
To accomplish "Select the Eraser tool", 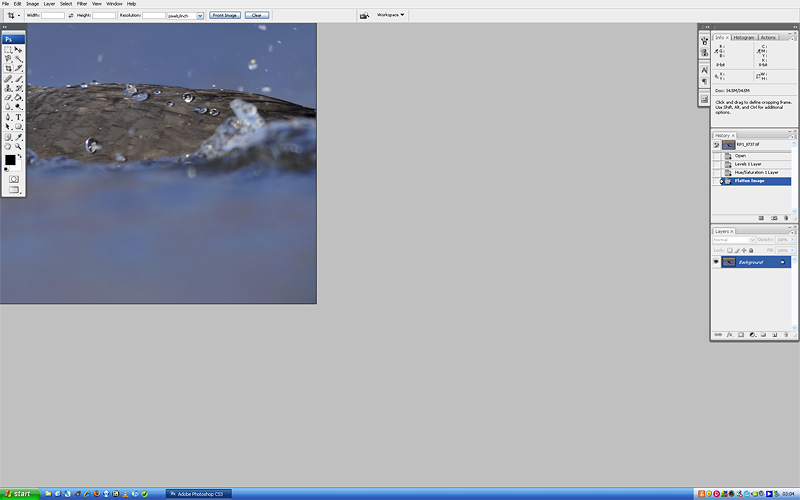I will tap(8, 97).
